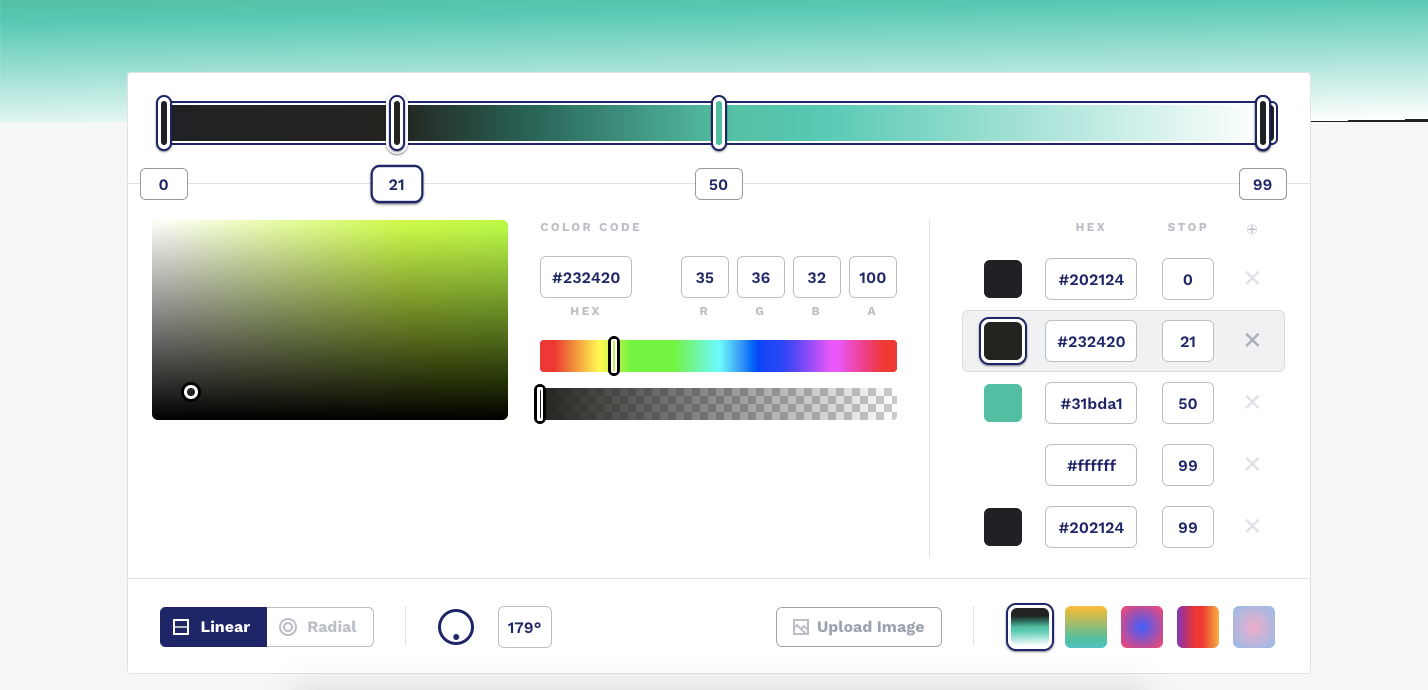
Task: Click the HEX color code input field
Action: [586, 278]
